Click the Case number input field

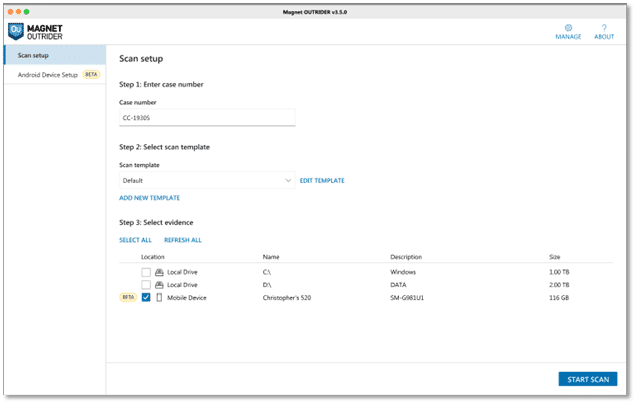pyautogui.click(x=207, y=118)
